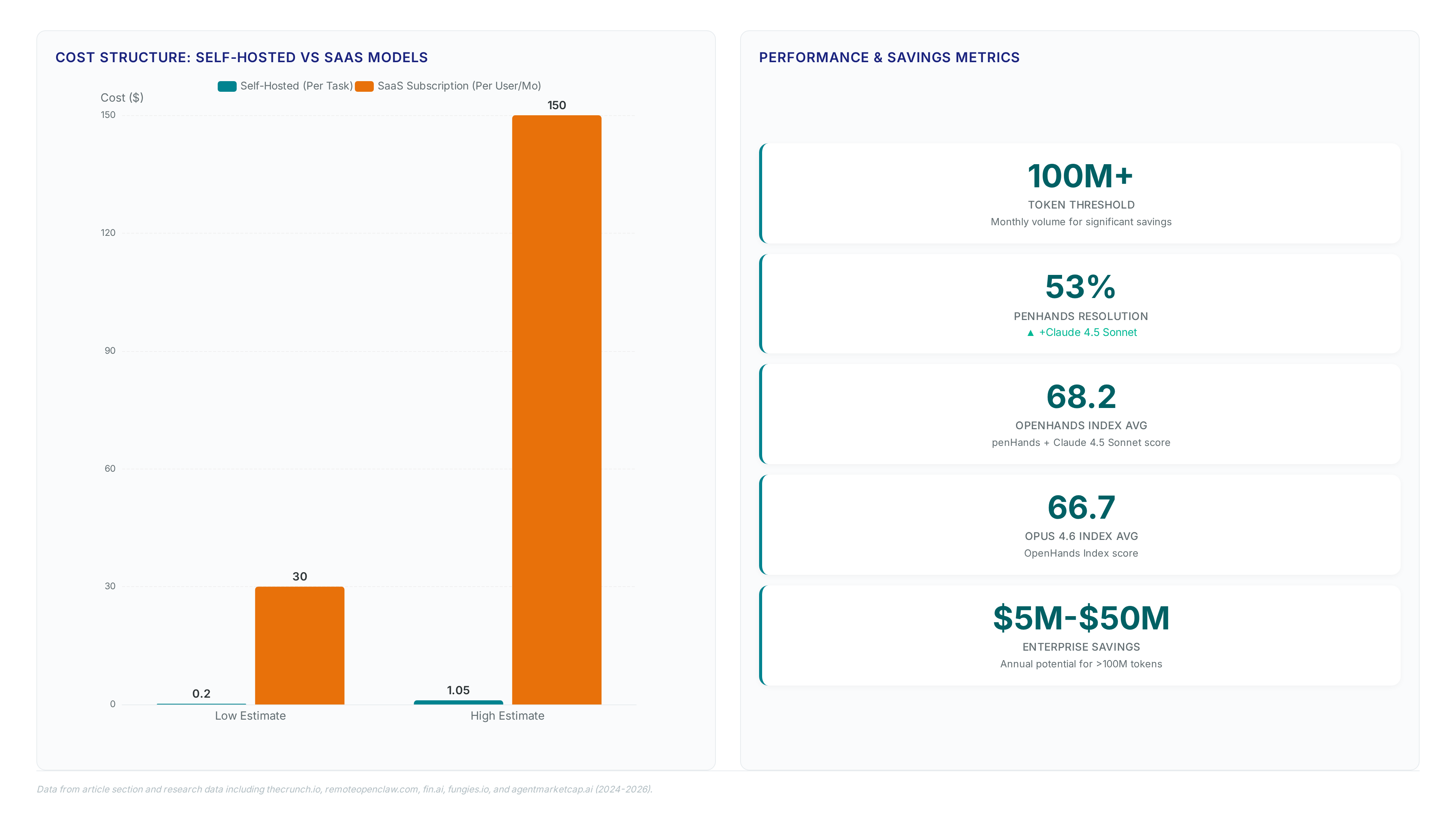Click the OpenHands Index Avg label

coord(1081,425)
